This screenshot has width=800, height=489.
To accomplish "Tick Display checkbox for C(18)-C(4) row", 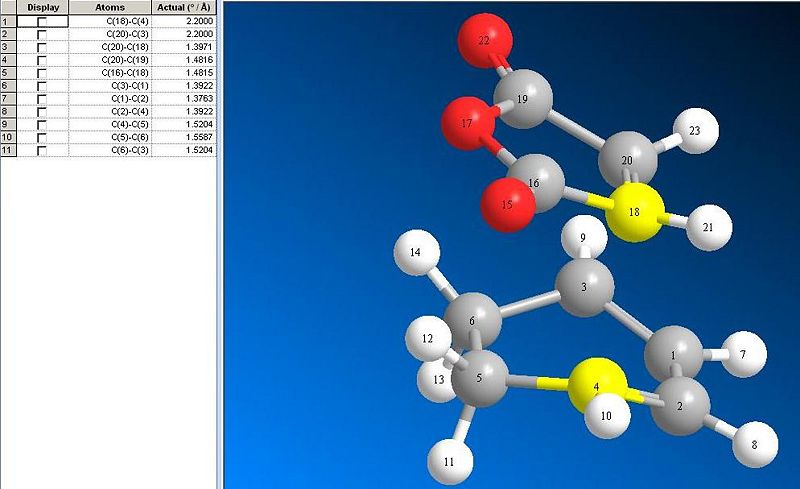I will (x=42, y=21).
